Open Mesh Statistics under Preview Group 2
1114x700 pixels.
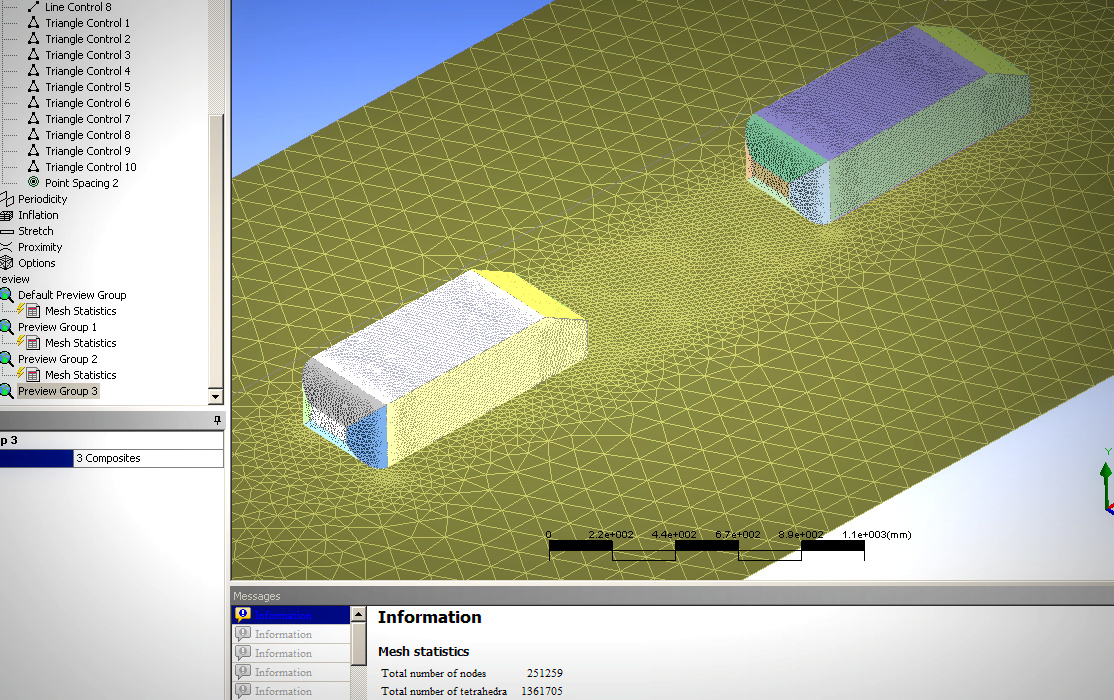(80, 375)
